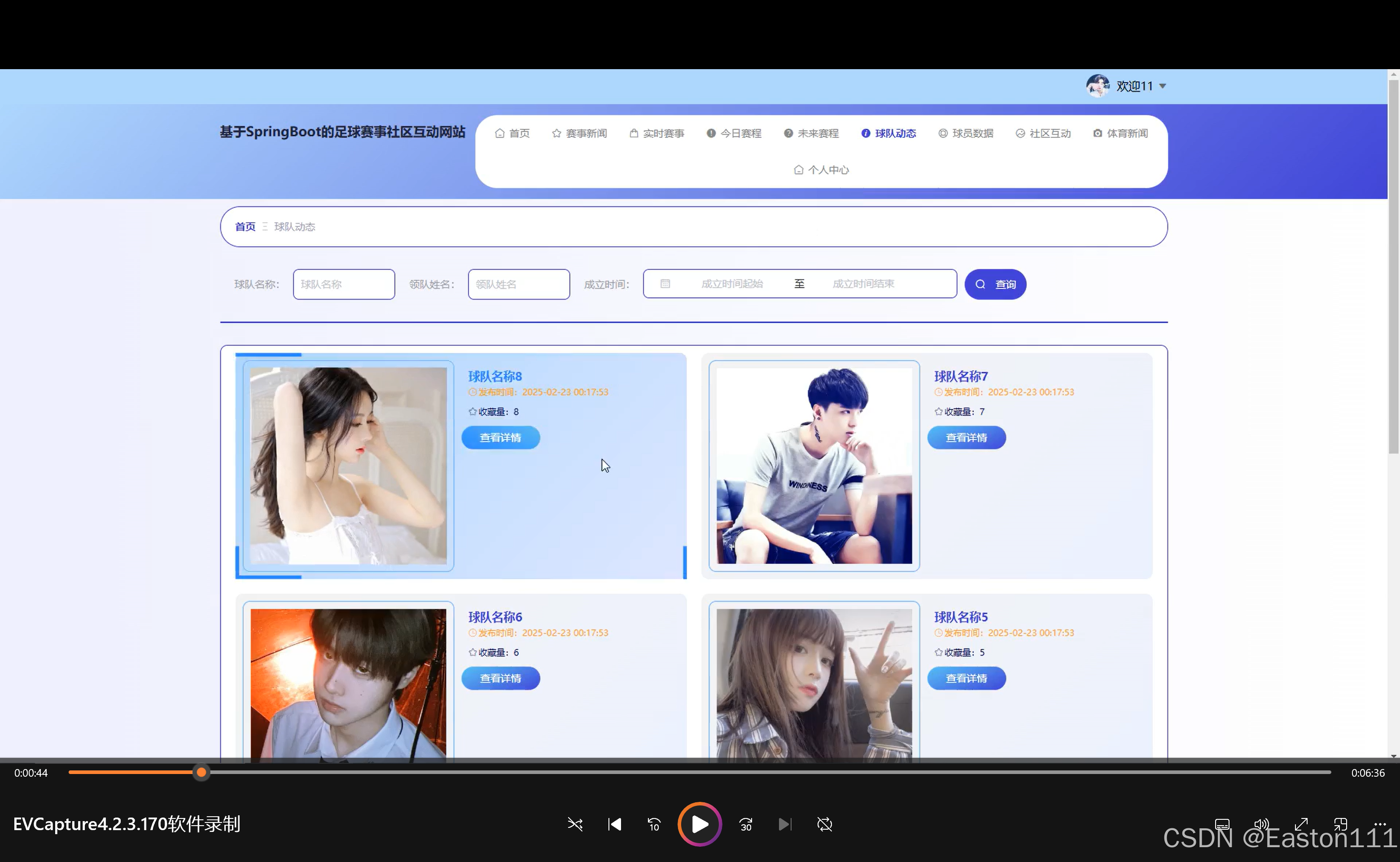
Task: Expand the 欢迎11 user dropdown arrow
Action: click(1163, 86)
